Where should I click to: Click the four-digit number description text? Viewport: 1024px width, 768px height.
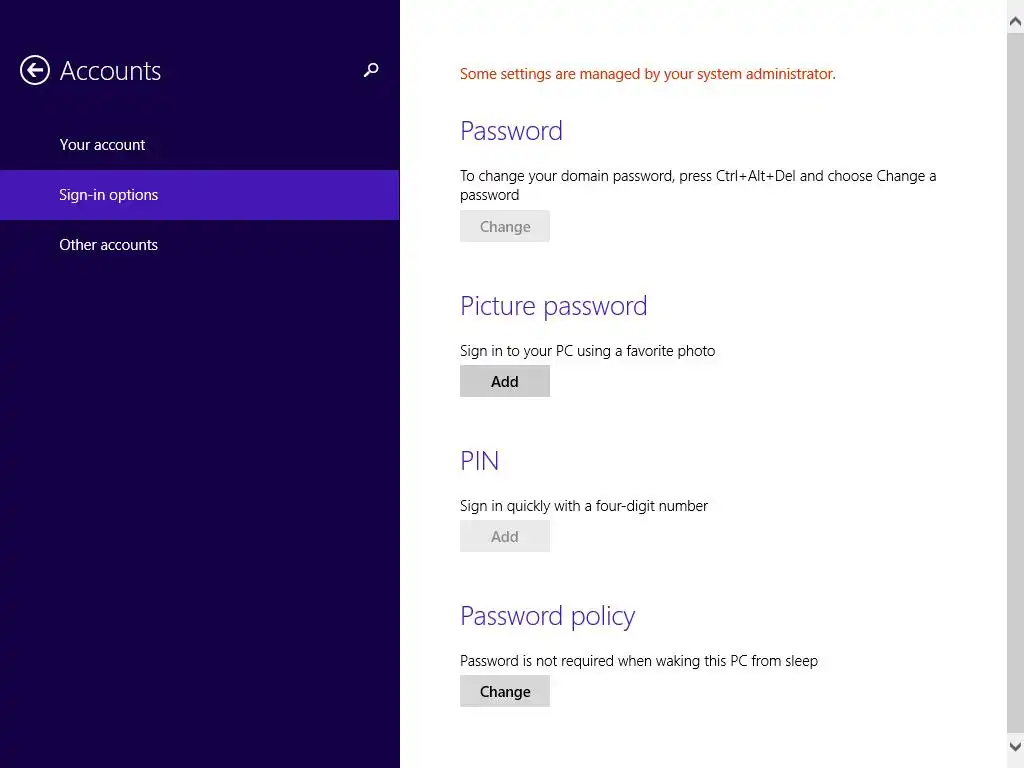pos(584,506)
